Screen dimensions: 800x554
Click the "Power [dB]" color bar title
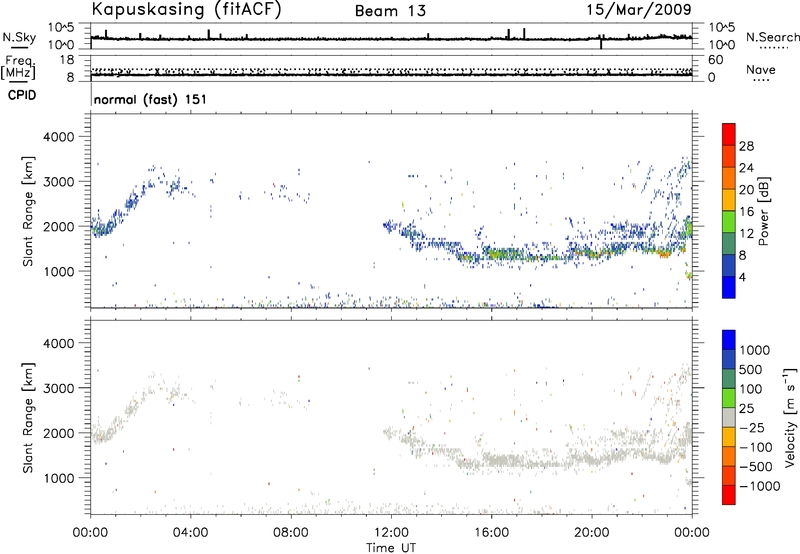point(763,211)
